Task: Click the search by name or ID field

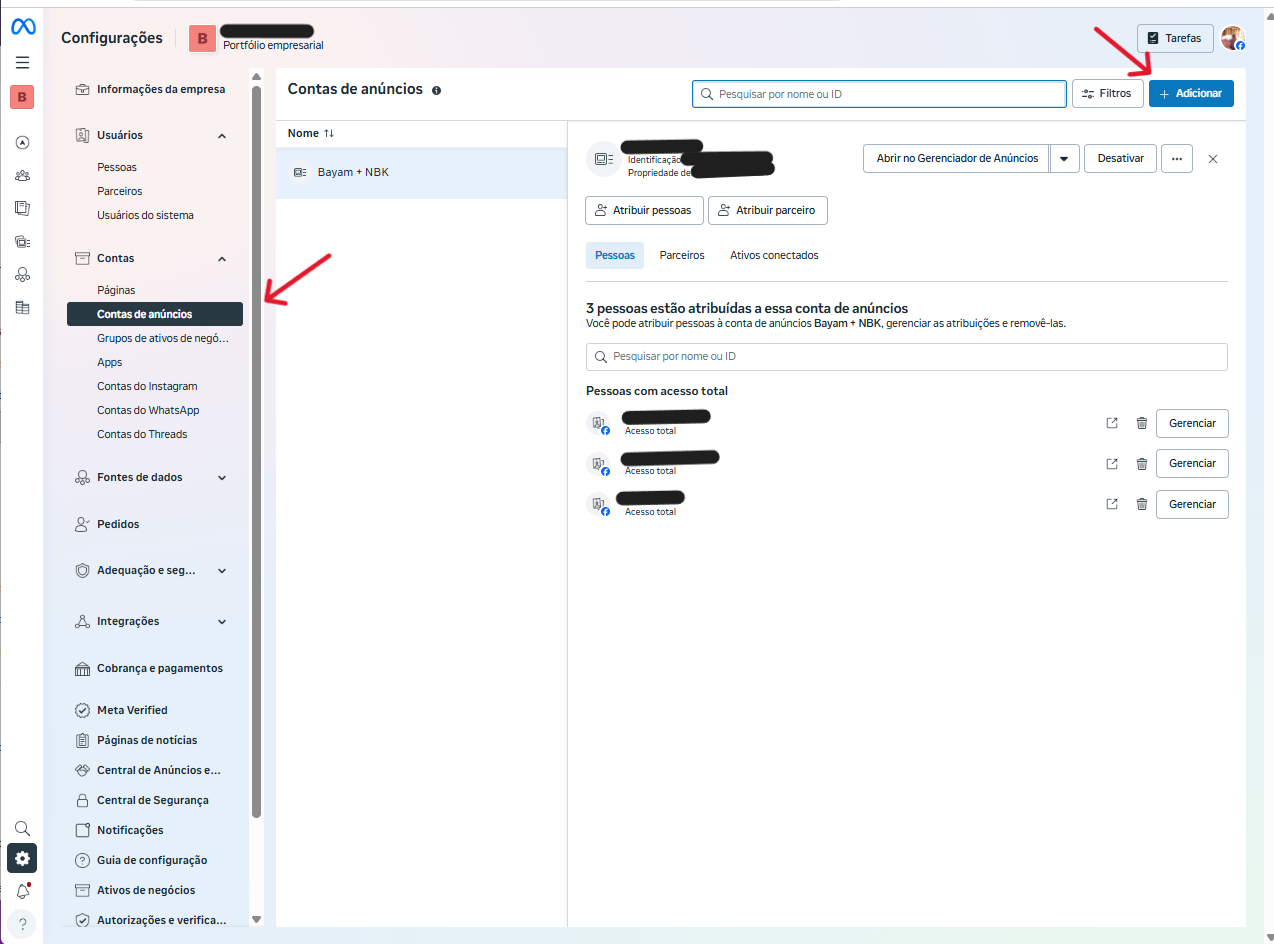Action: coord(879,94)
